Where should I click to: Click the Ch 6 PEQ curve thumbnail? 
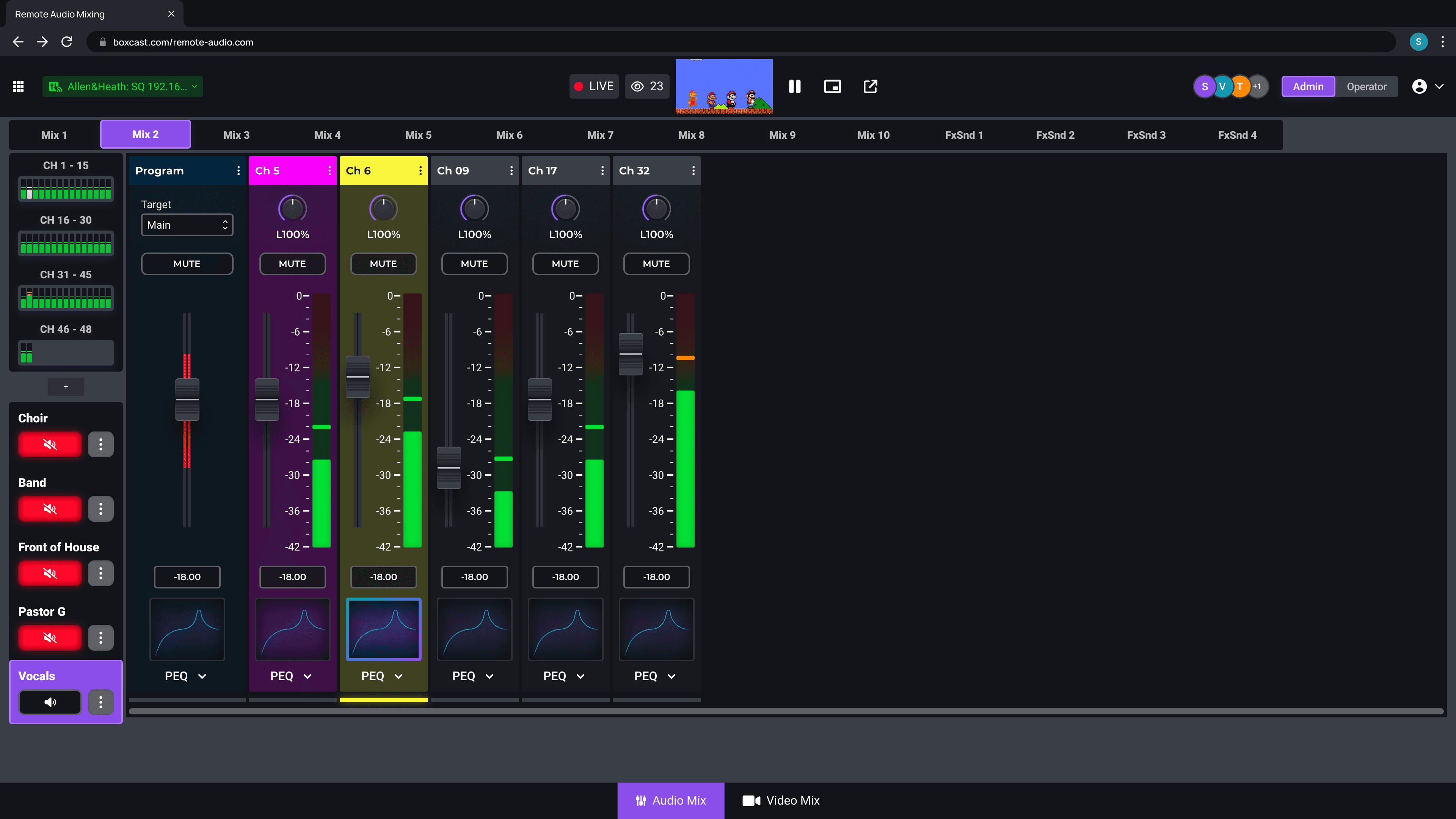383,629
